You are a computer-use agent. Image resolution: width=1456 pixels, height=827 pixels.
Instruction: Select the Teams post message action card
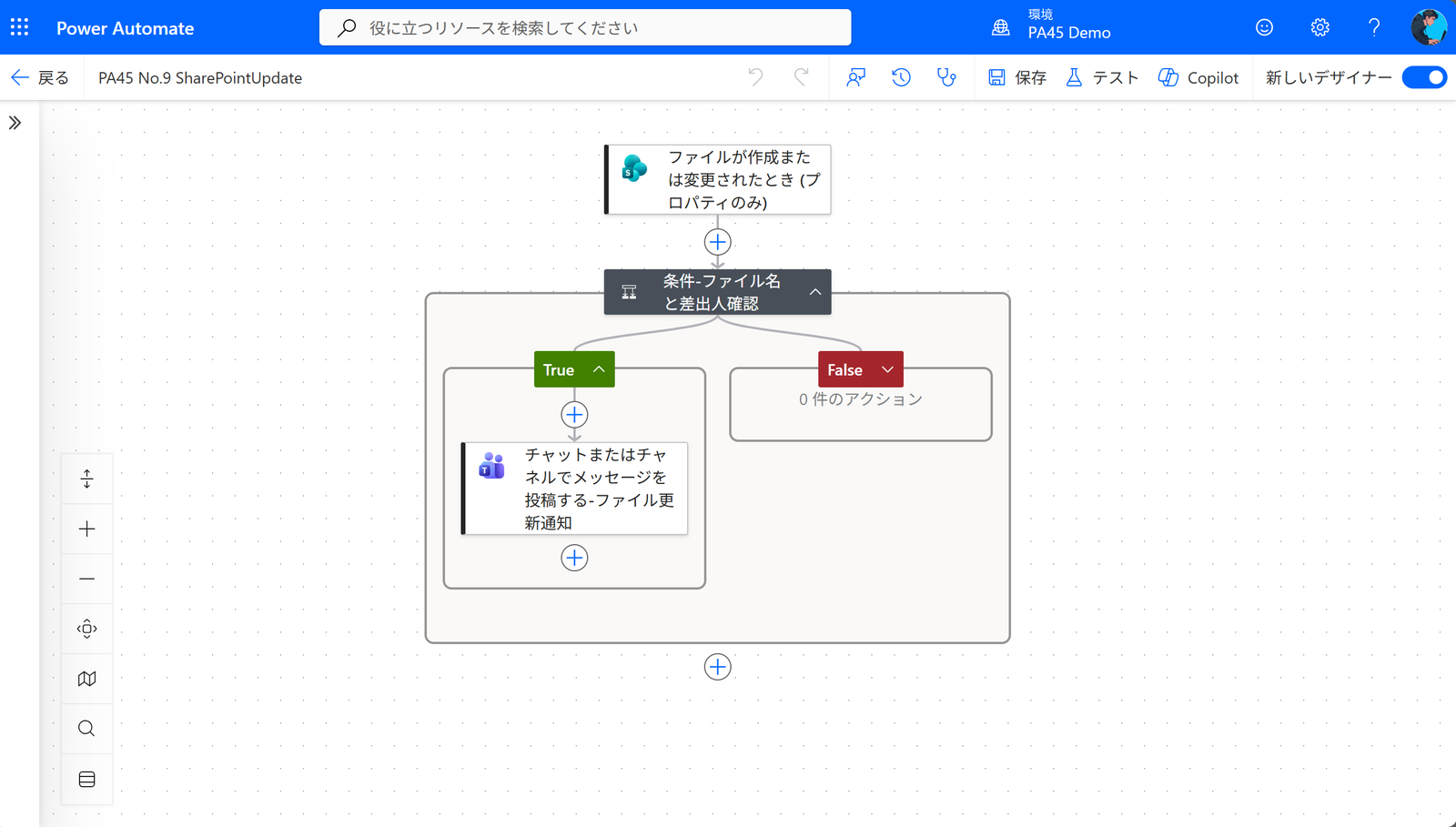pyautogui.click(x=574, y=489)
